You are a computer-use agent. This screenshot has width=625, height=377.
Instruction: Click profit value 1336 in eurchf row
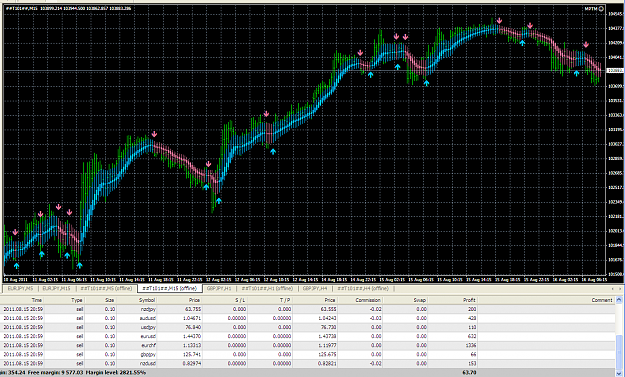[x=471, y=346]
